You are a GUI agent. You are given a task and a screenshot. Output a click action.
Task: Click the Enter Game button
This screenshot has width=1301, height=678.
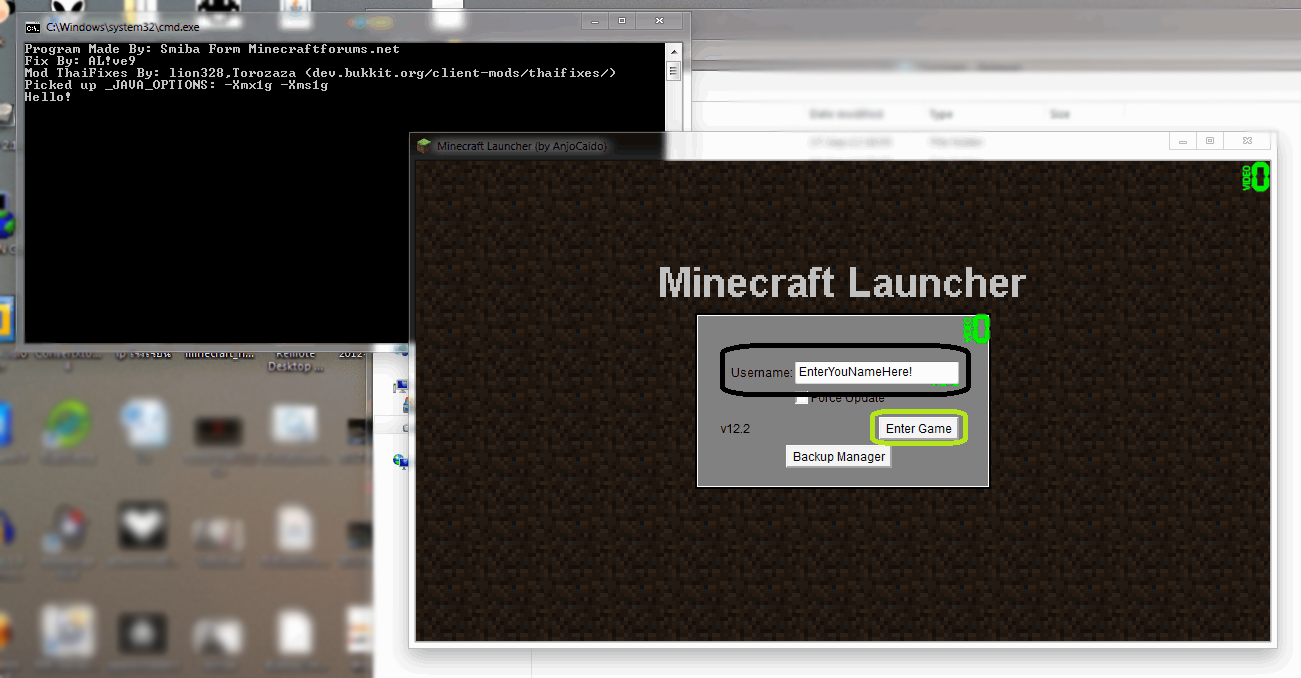pyautogui.click(x=918, y=428)
